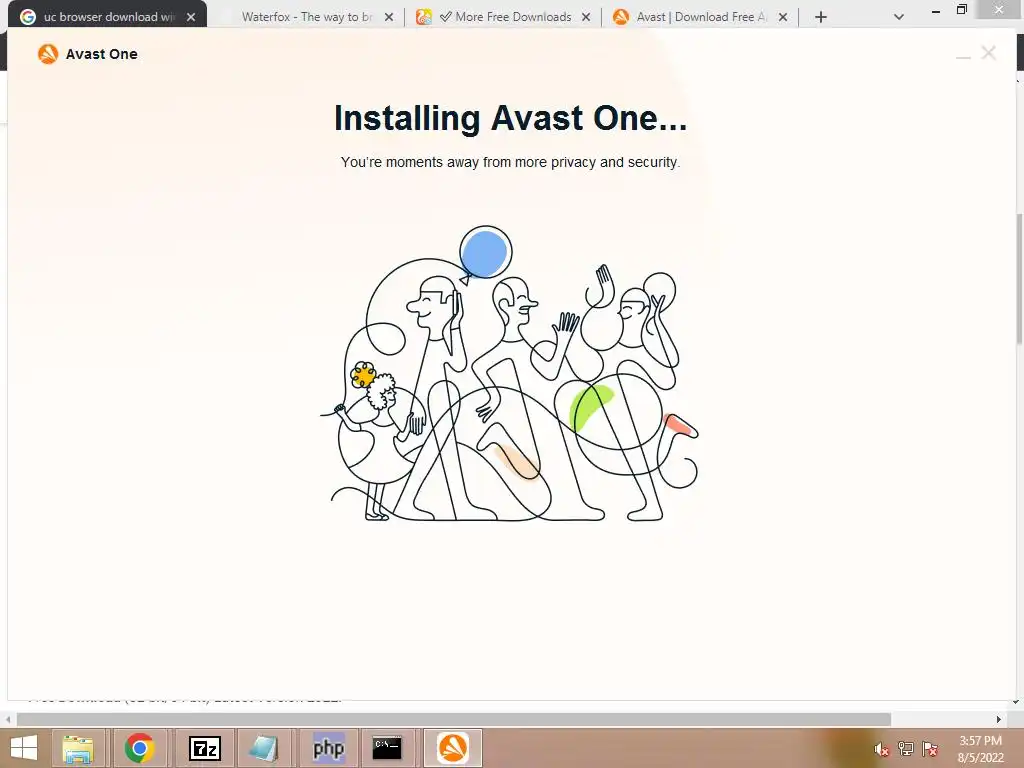Click the horizontal scrollbar right arrow
The width and height of the screenshot is (1024, 768).
(999, 720)
